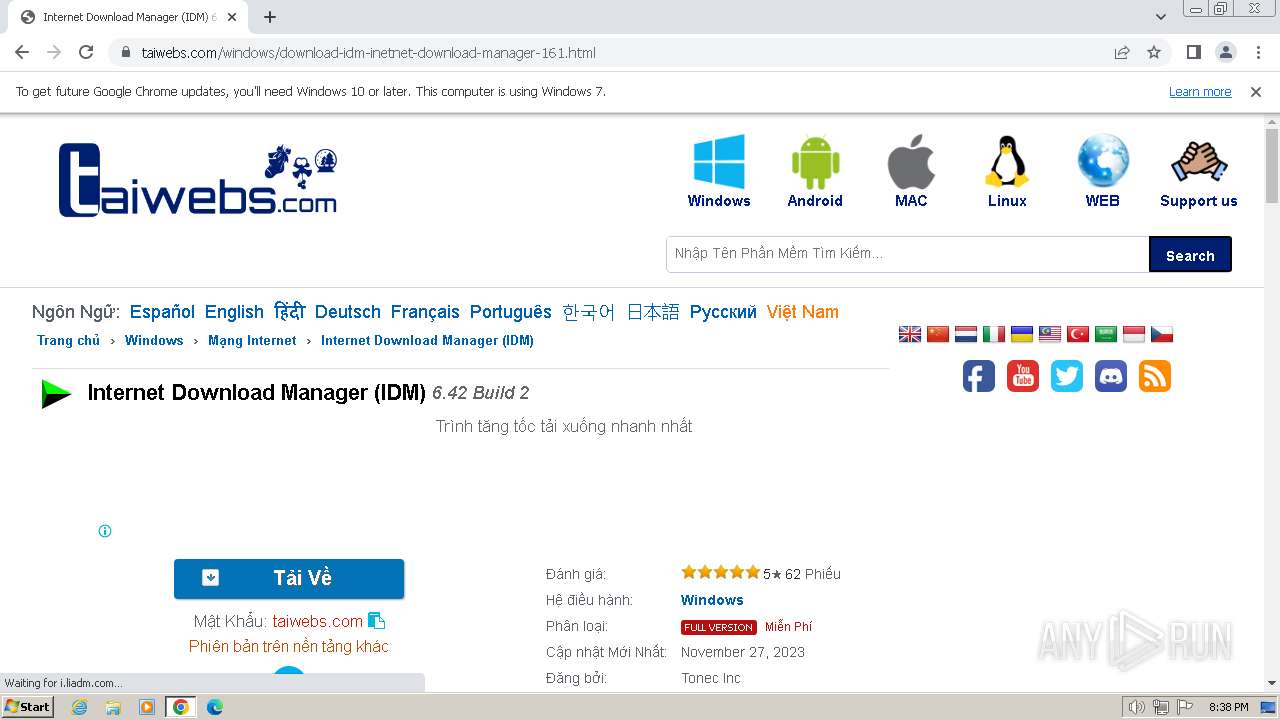Click the taiwebs.com site logo
The width and height of the screenshot is (1280, 720).
pyautogui.click(x=198, y=180)
